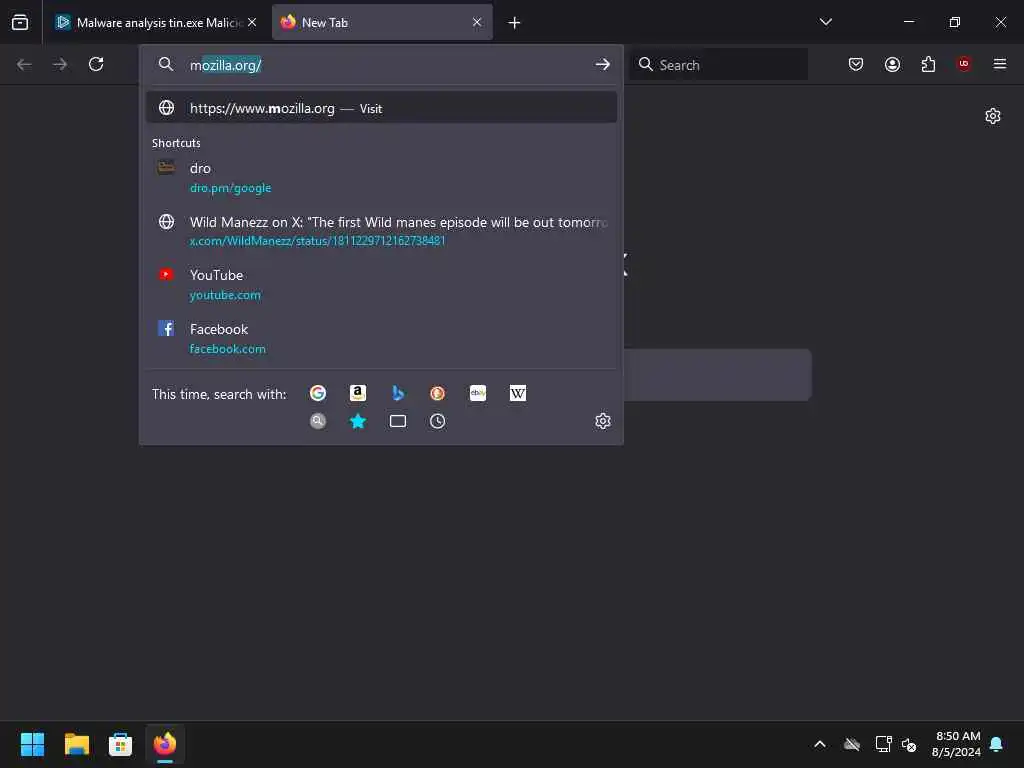This screenshot has height=768, width=1024.
Task: Open the Firefox View icon
Action: (20, 22)
